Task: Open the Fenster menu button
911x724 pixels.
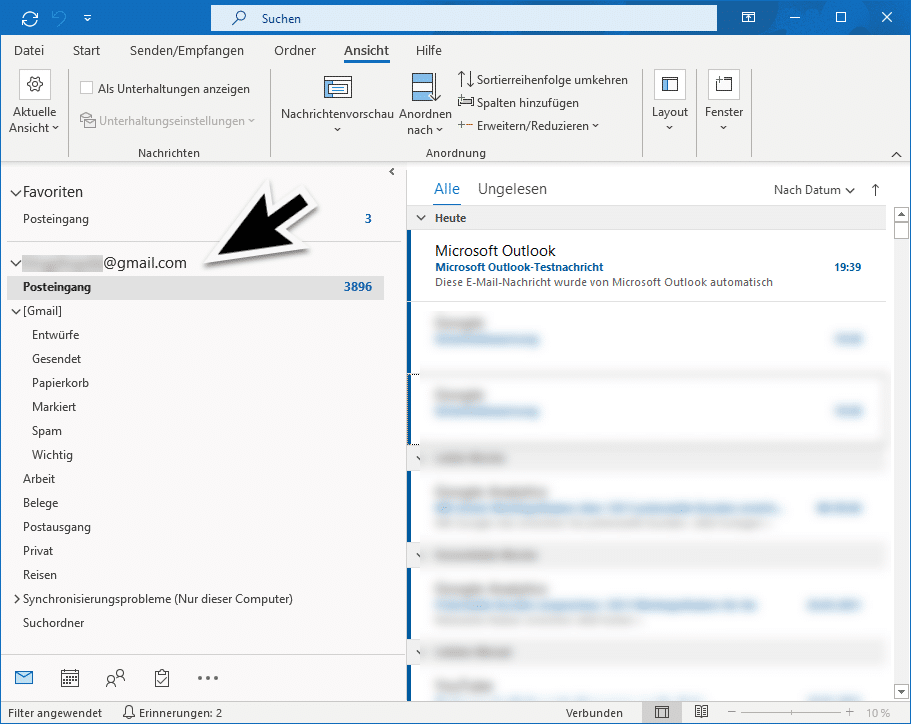Action: pyautogui.click(x=723, y=102)
